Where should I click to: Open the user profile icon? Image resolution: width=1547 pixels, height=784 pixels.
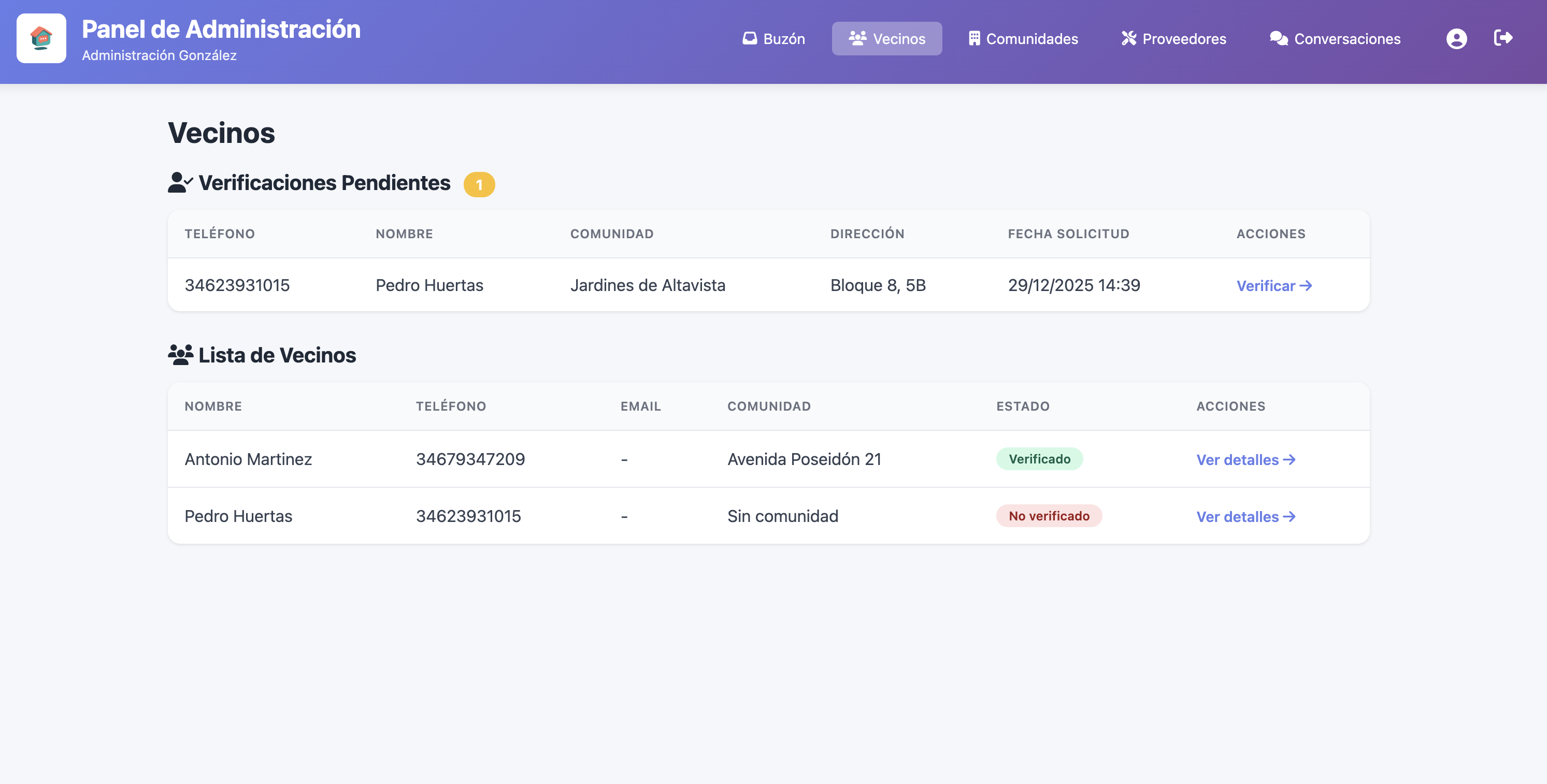[x=1456, y=39]
